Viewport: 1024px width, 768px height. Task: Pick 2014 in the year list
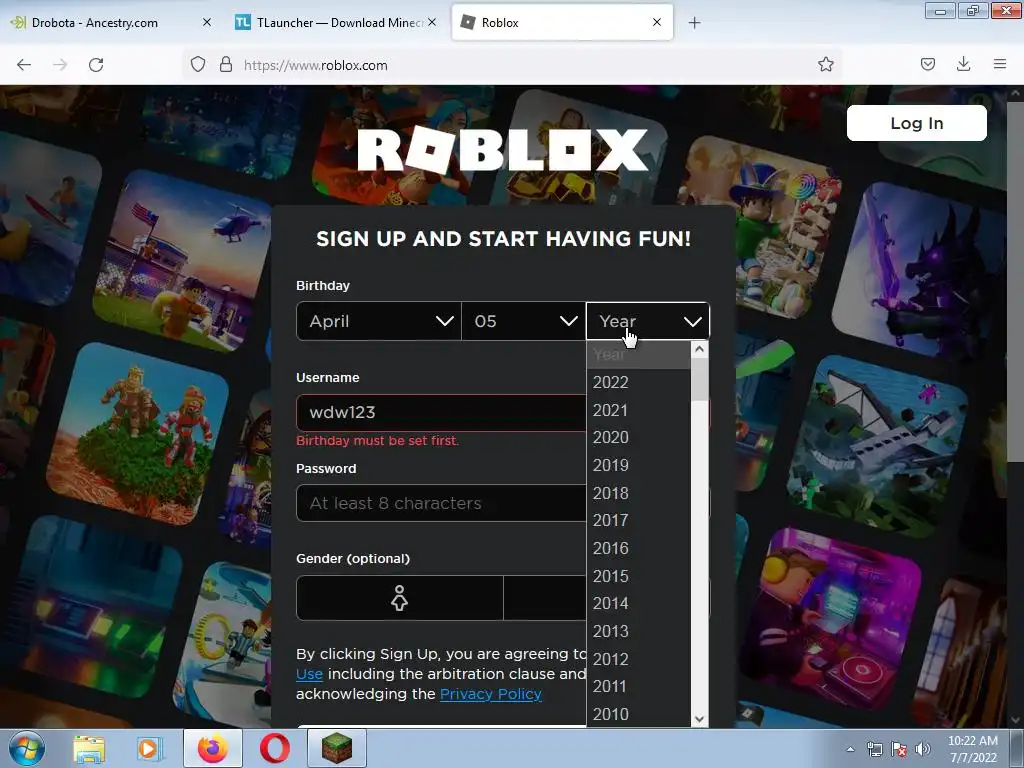coord(638,603)
